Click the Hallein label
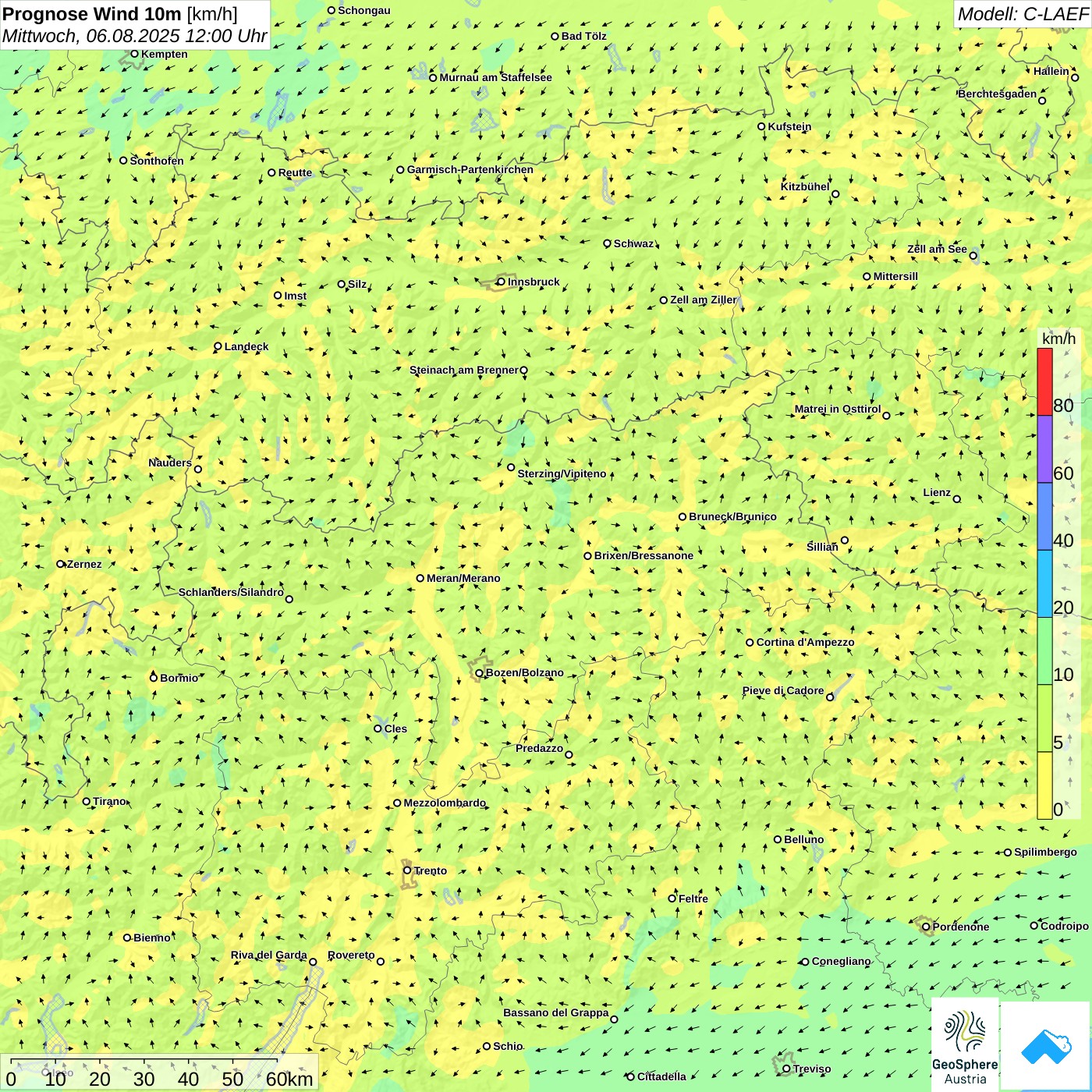This screenshot has height=1092, width=1092. point(1051,71)
